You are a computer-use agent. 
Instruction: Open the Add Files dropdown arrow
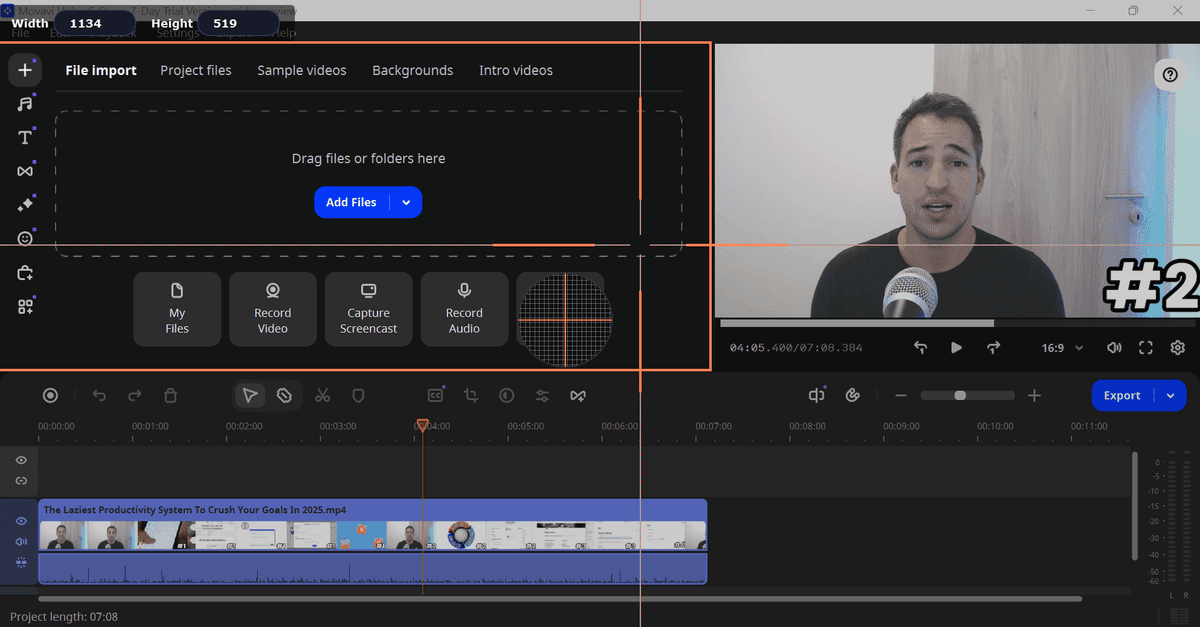point(406,202)
